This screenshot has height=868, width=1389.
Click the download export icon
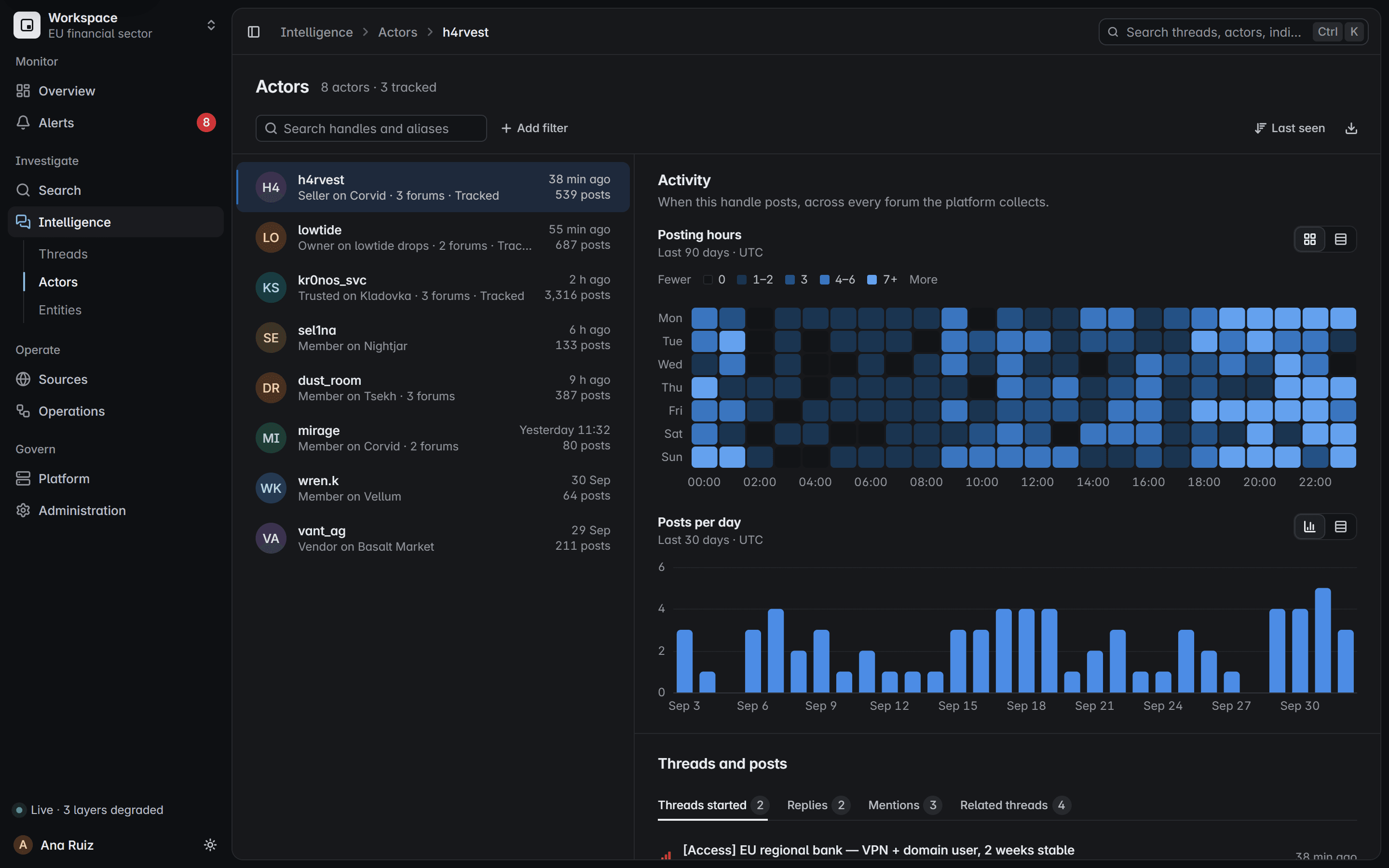(1351, 128)
